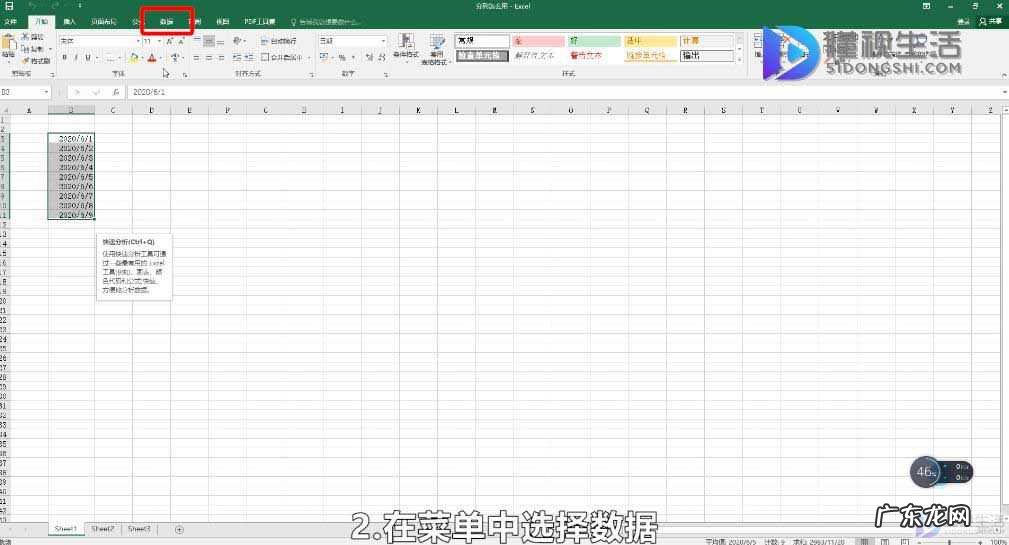The height and width of the screenshot is (545, 1009).
Task: Switch to Sheet3 tab
Action: [139, 529]
